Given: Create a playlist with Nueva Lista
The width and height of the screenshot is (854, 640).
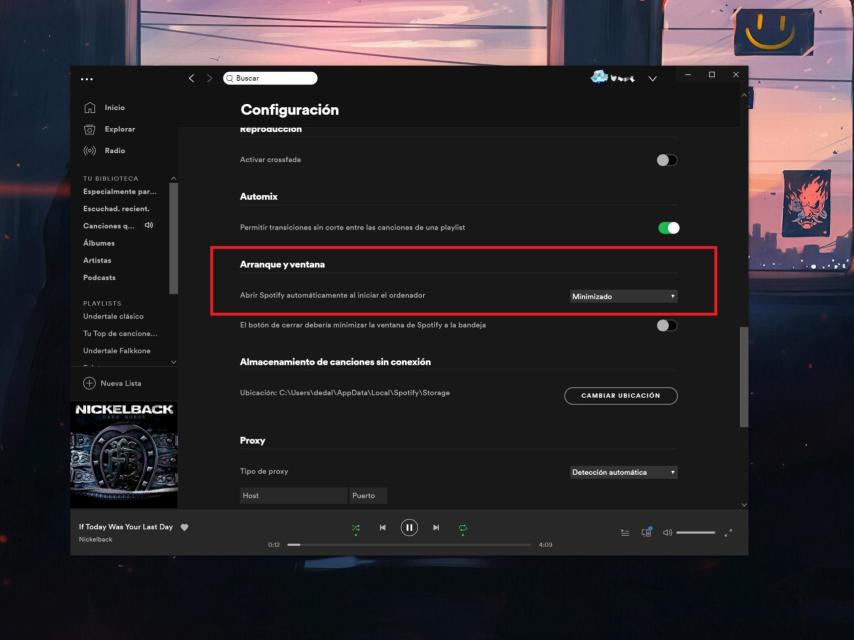Looking at the screenshot, I should 121,383.
